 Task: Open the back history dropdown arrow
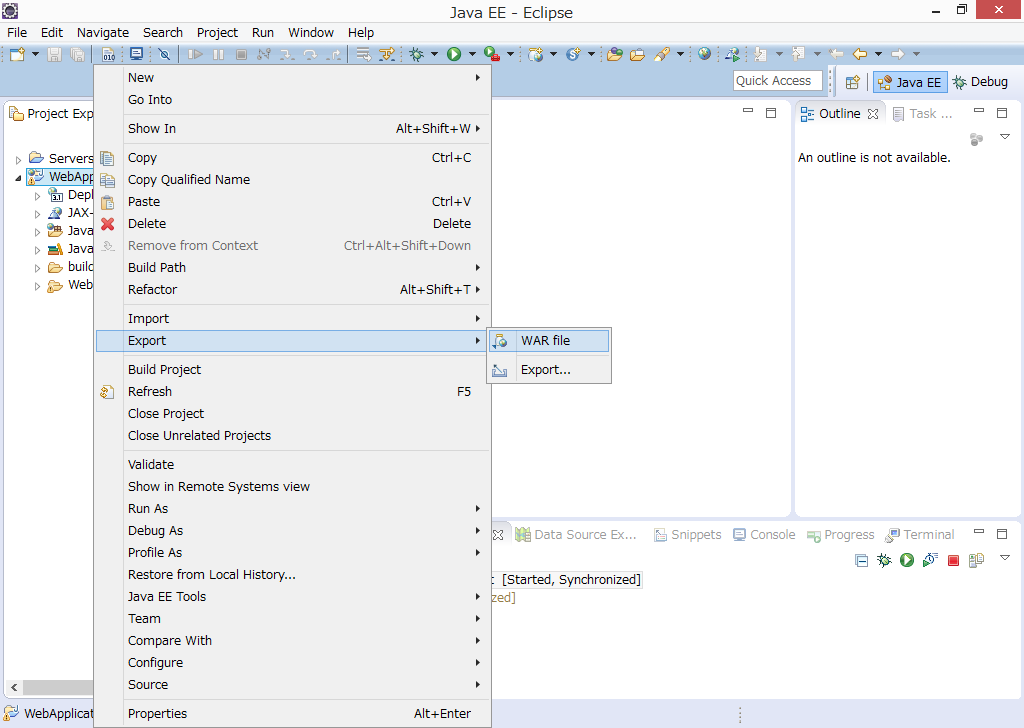(878, 54)
